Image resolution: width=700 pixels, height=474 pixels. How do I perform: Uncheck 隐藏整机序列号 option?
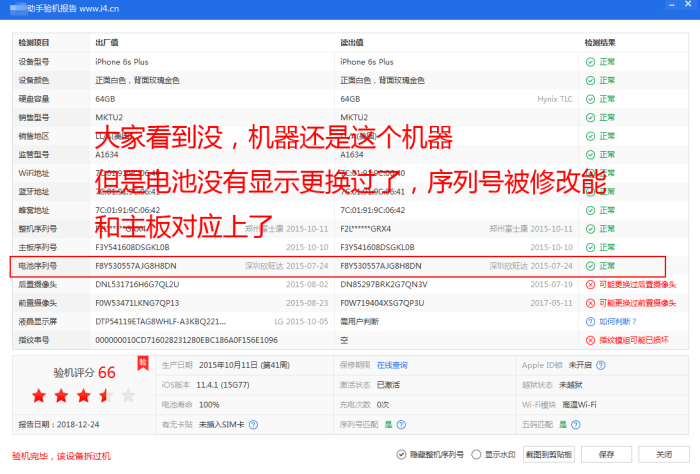pyautogui.click(x=401, y=454)
